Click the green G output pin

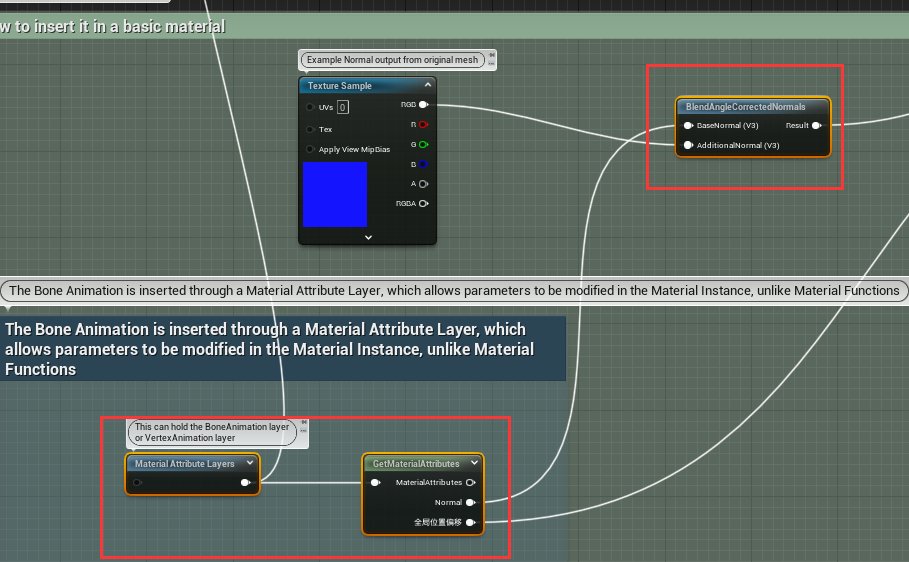tap(424, 144)
